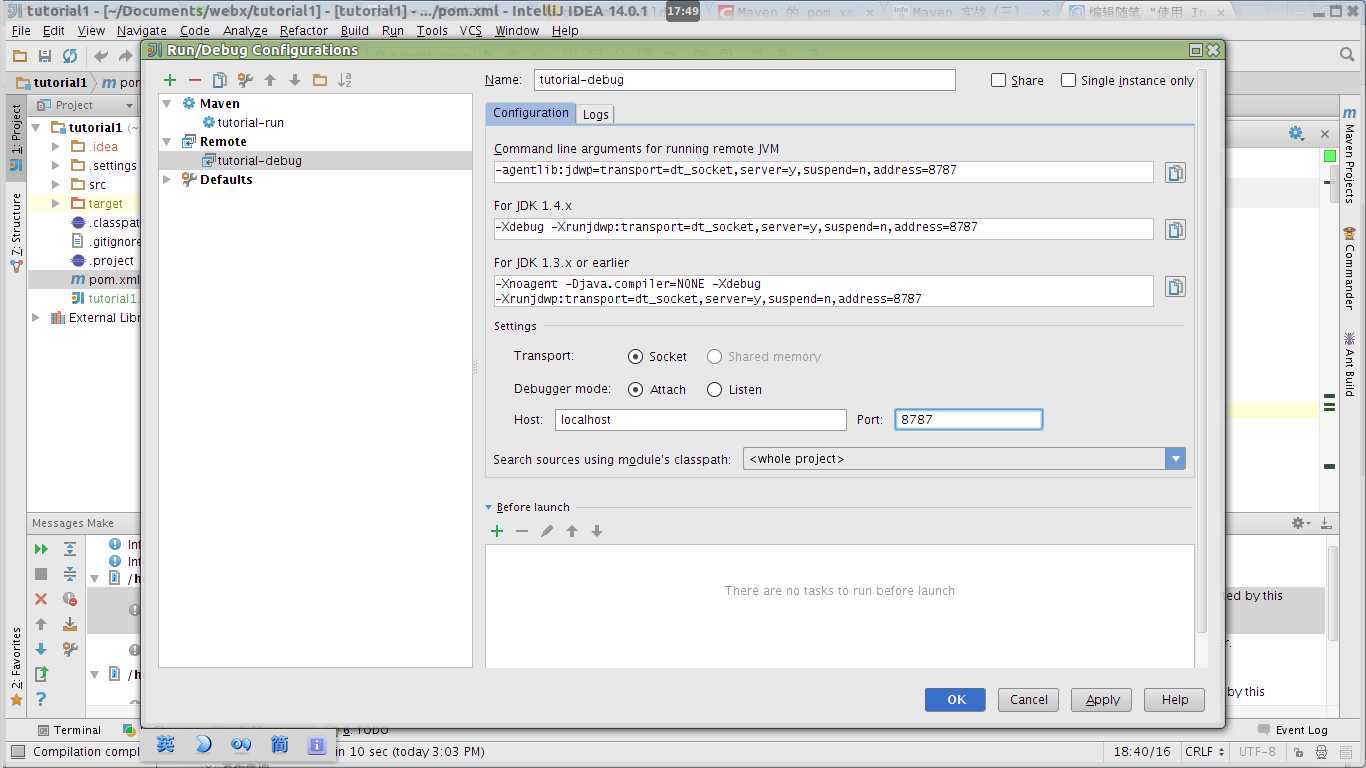1366x768 pixels.
Task: Select Listen debugger mode
Action: coord(714,389)
